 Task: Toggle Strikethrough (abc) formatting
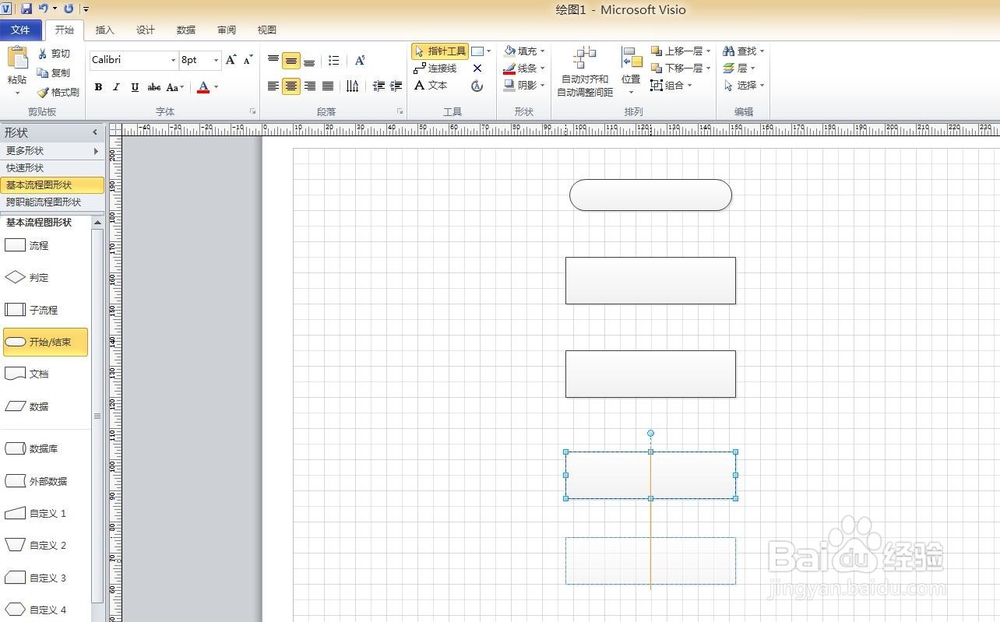tap(154, 87)
